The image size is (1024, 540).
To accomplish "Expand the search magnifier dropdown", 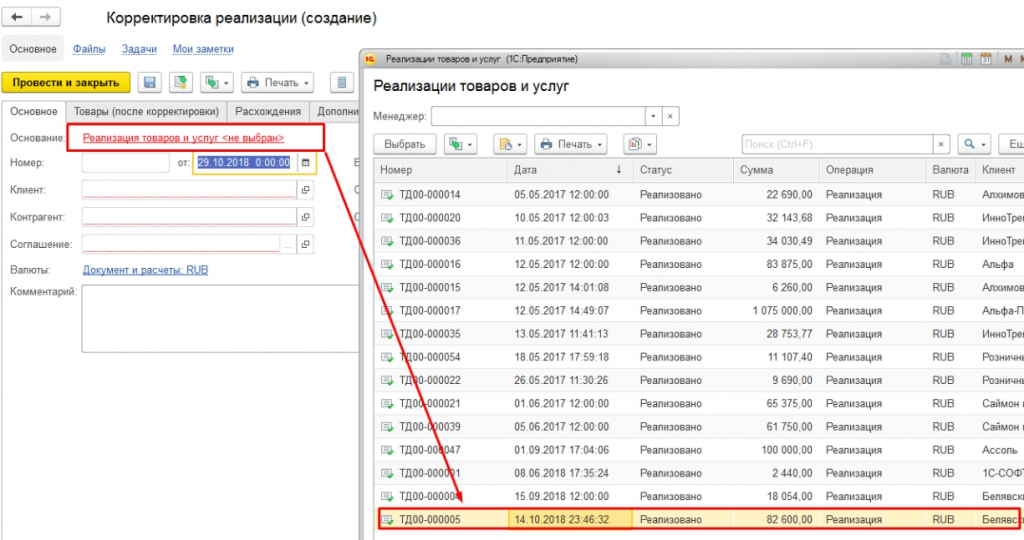I will pyautogui.click(x=973, y=144).
